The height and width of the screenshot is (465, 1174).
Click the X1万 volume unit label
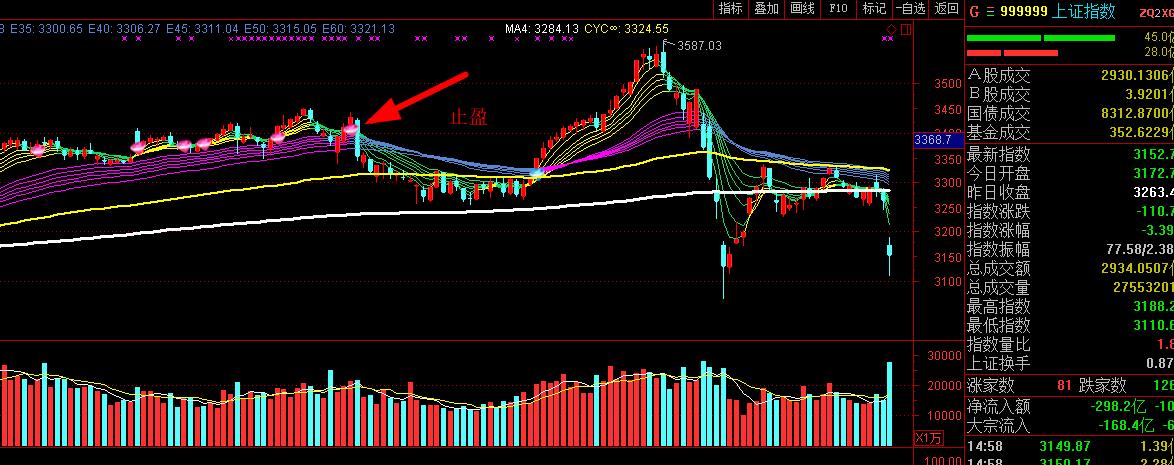929,438
